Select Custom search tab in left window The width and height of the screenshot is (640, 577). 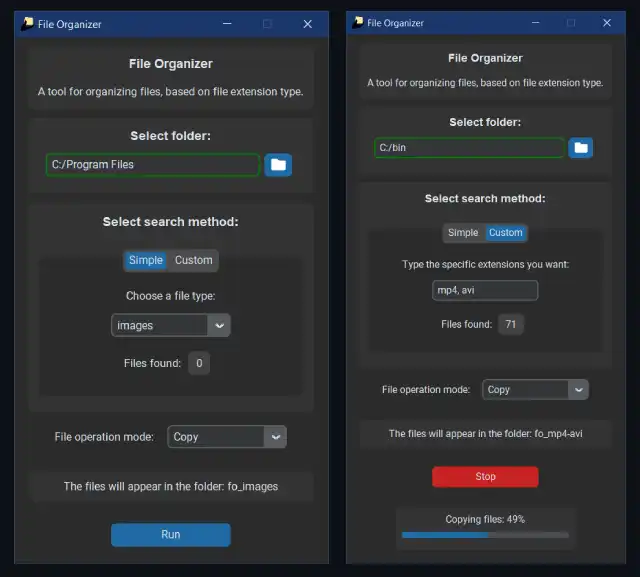(193, 260)
